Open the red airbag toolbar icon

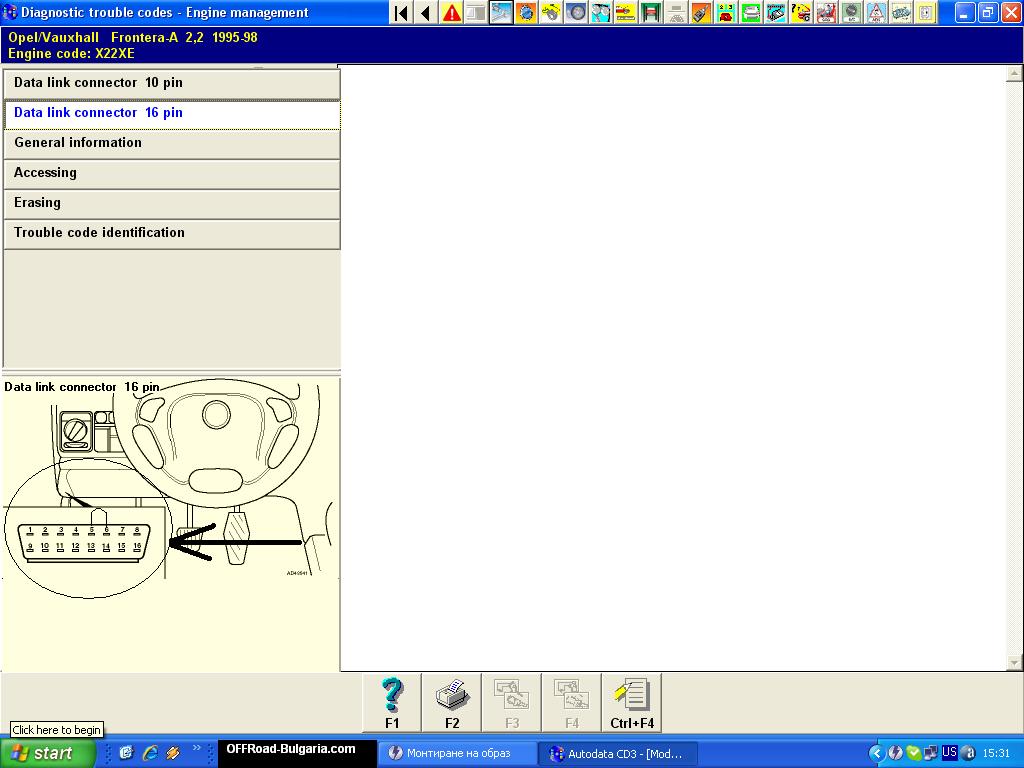pyautogui.click(x=825, y=12)
